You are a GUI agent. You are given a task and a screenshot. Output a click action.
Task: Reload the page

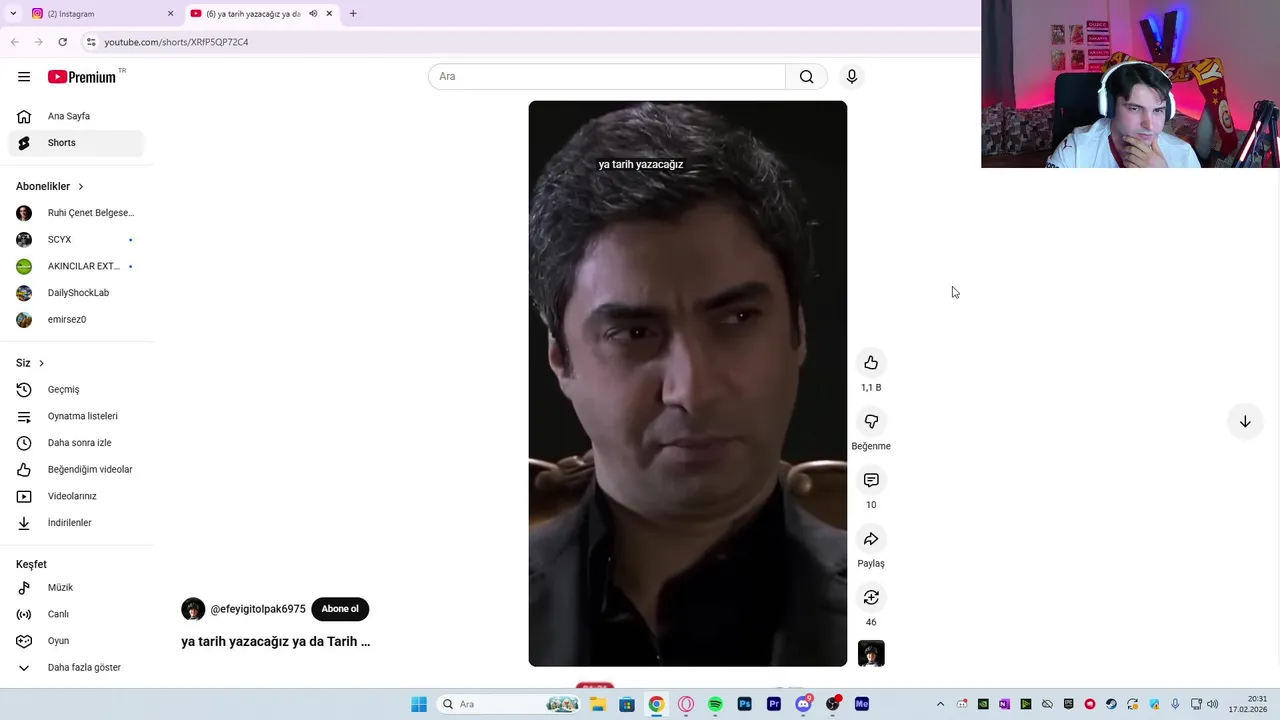[62, 42]
